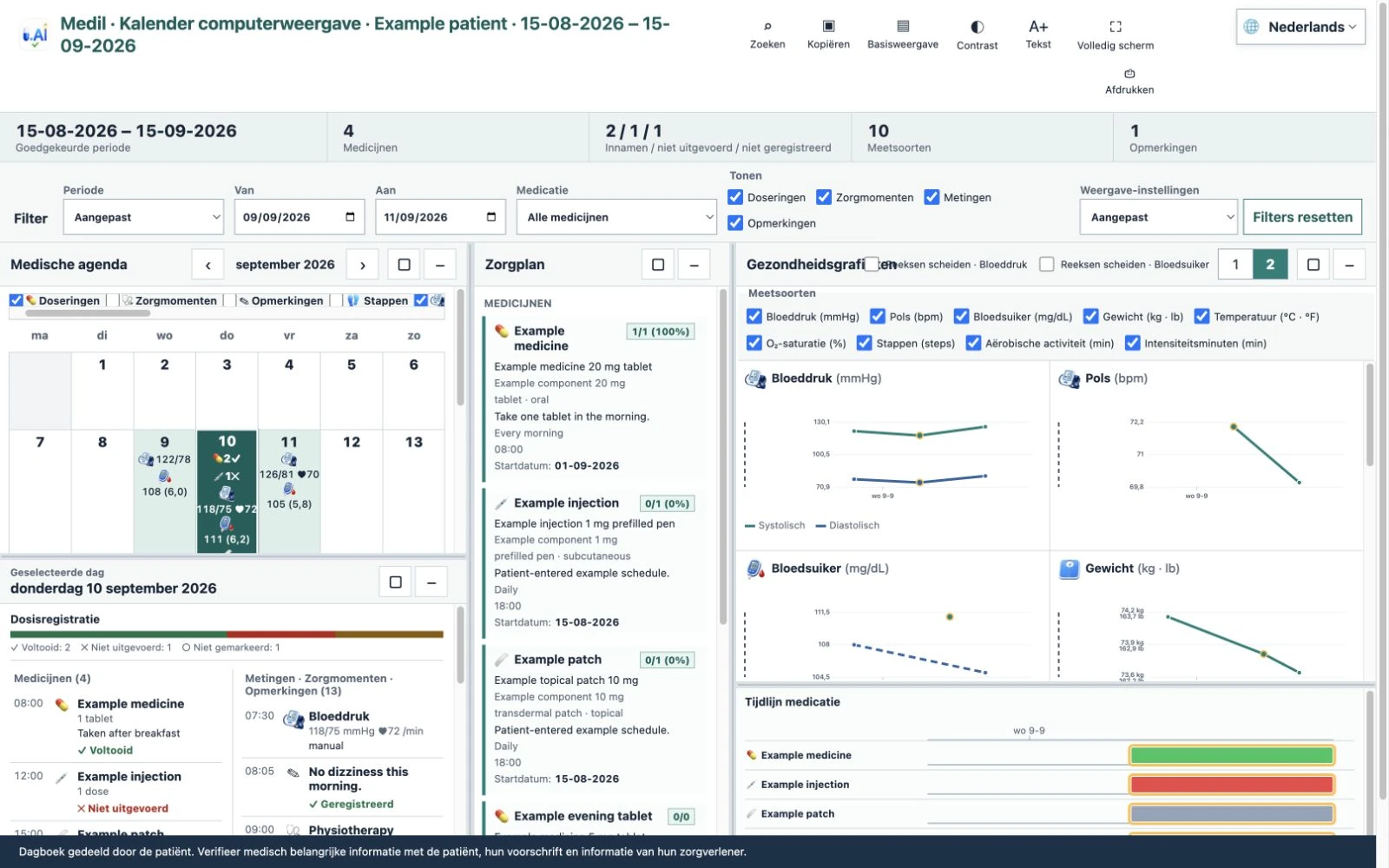The height and width of the screenshot is (868, 1389).
Task: Collapse the Zorgplan panel
Action: point(694,265)
